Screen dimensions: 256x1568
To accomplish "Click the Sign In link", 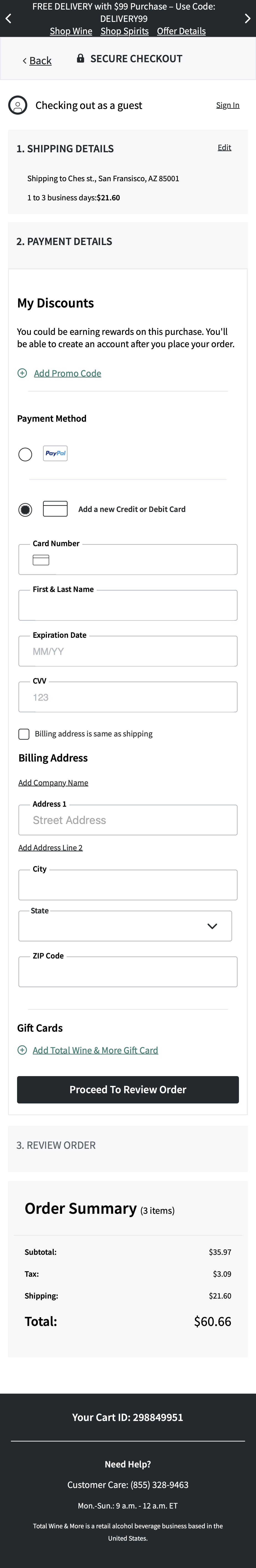I will (228, 105).
